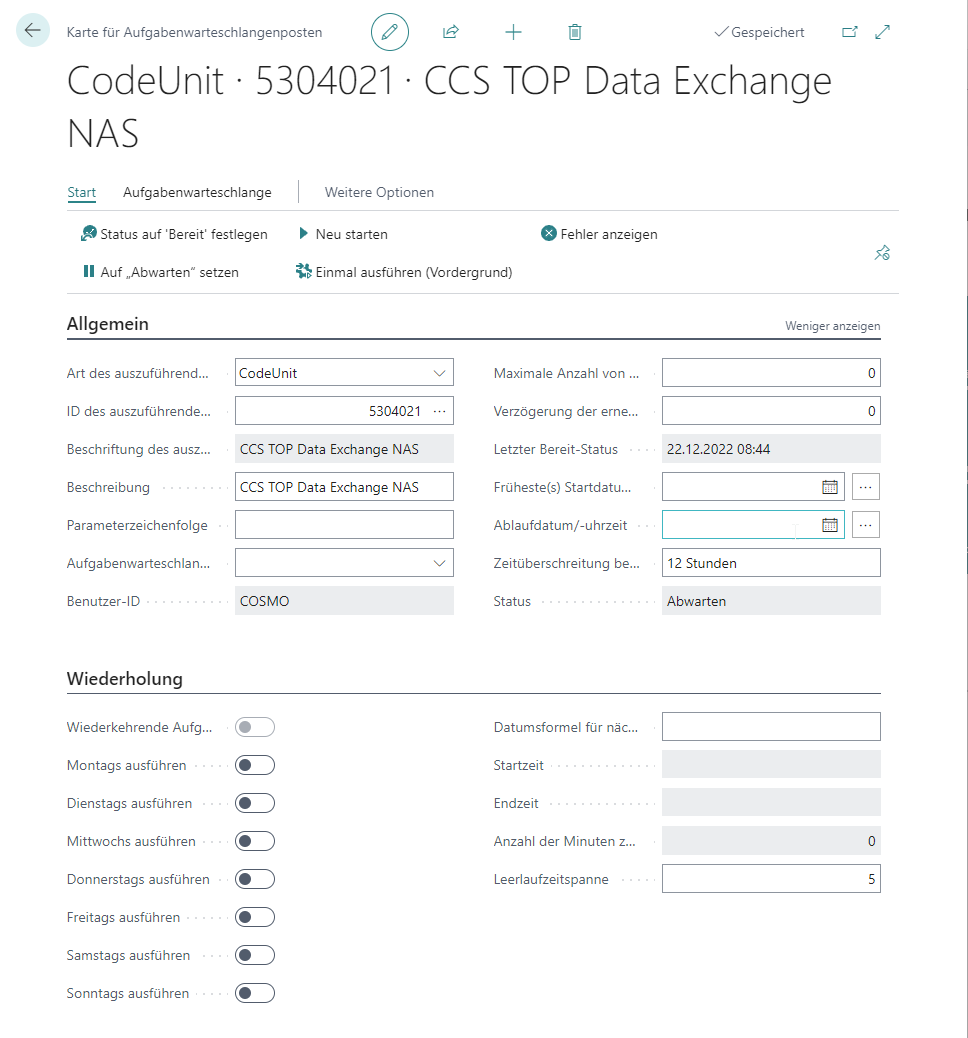Viewport: 968px width, 1038px height.
Task: Toggle Sonntags ausführen switch
Action: pyautogui.click(x=254, y=993)
